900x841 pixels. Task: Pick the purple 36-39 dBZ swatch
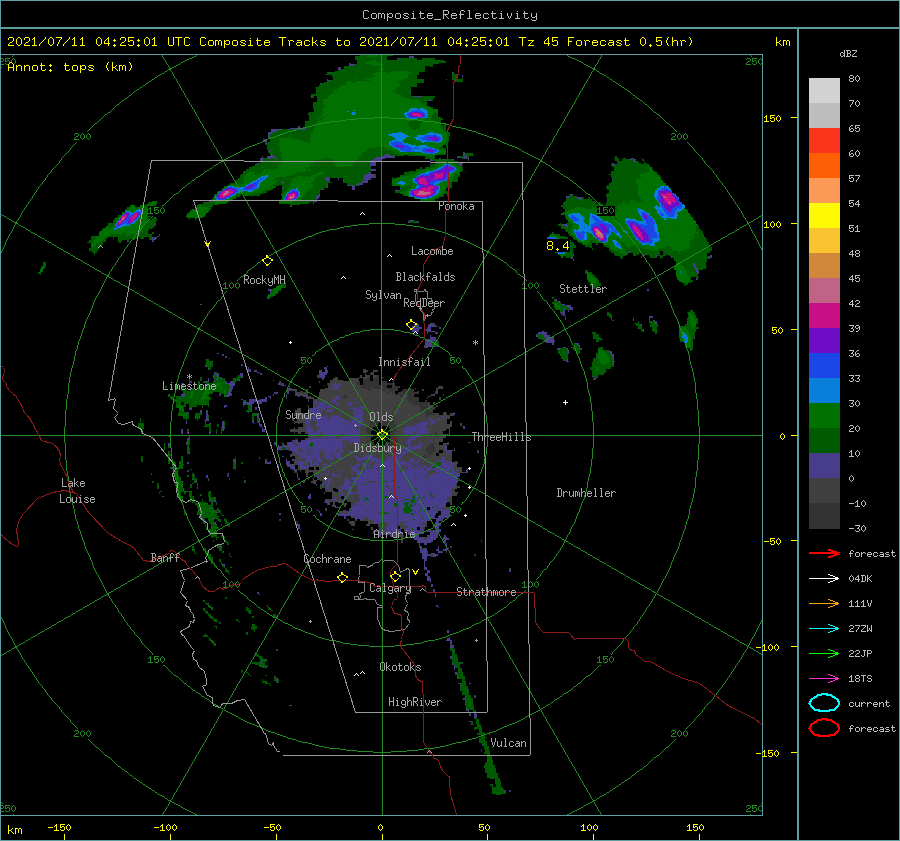pyautogui.click(x=824, y=340)
